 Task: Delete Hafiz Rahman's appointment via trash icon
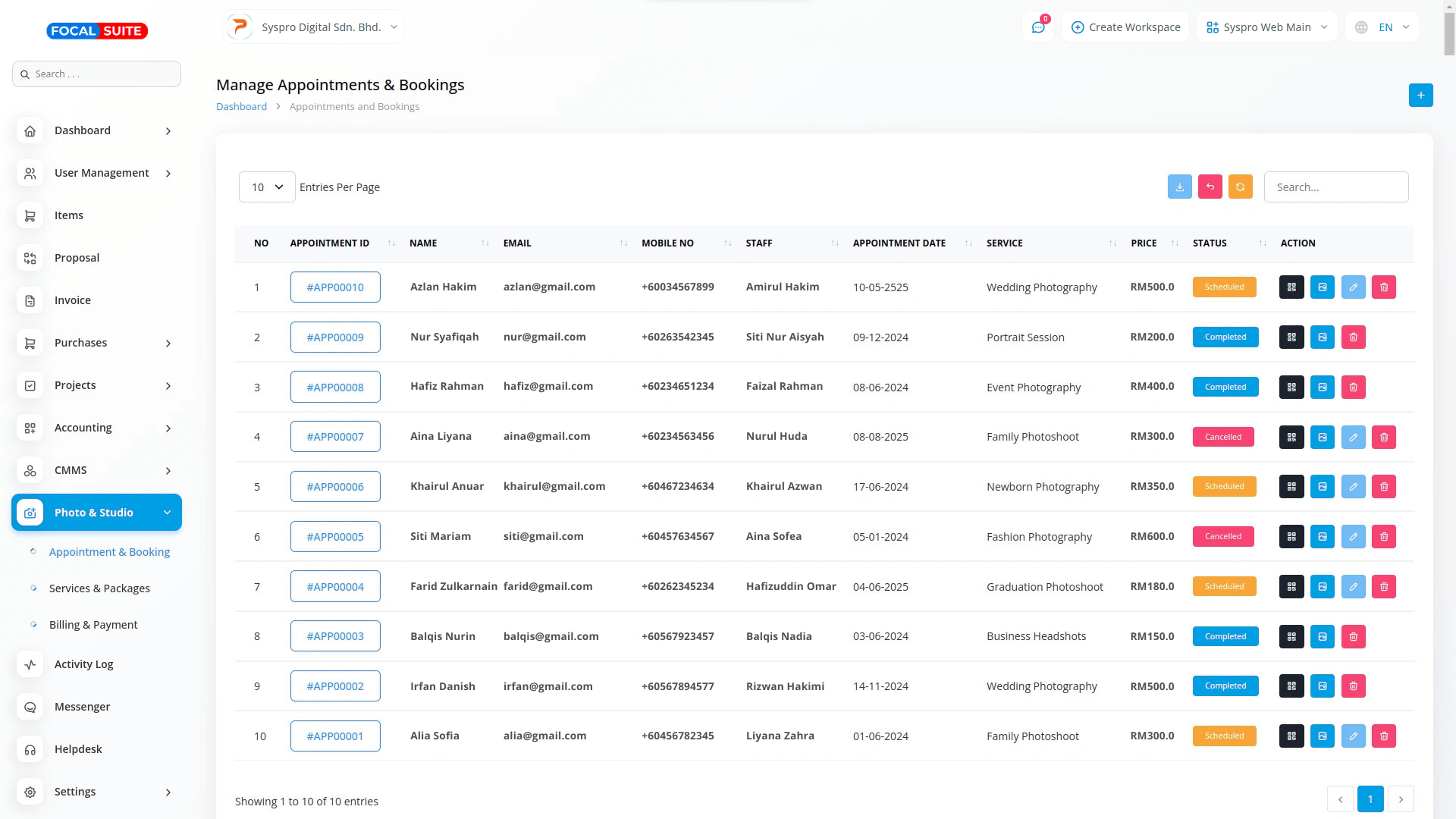pos(1353,388)
